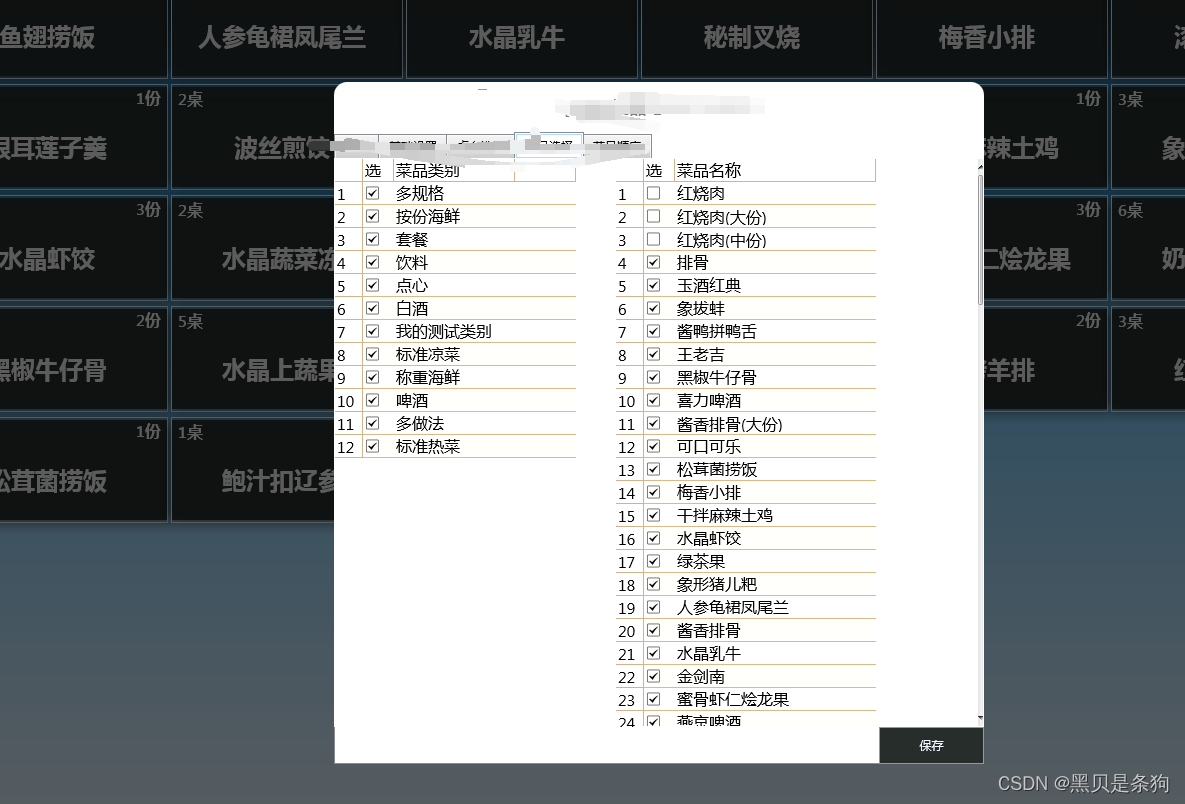Uncheck the 可口可乐 dish checkbox
The image size is (1185, 804).
point(652,446)
